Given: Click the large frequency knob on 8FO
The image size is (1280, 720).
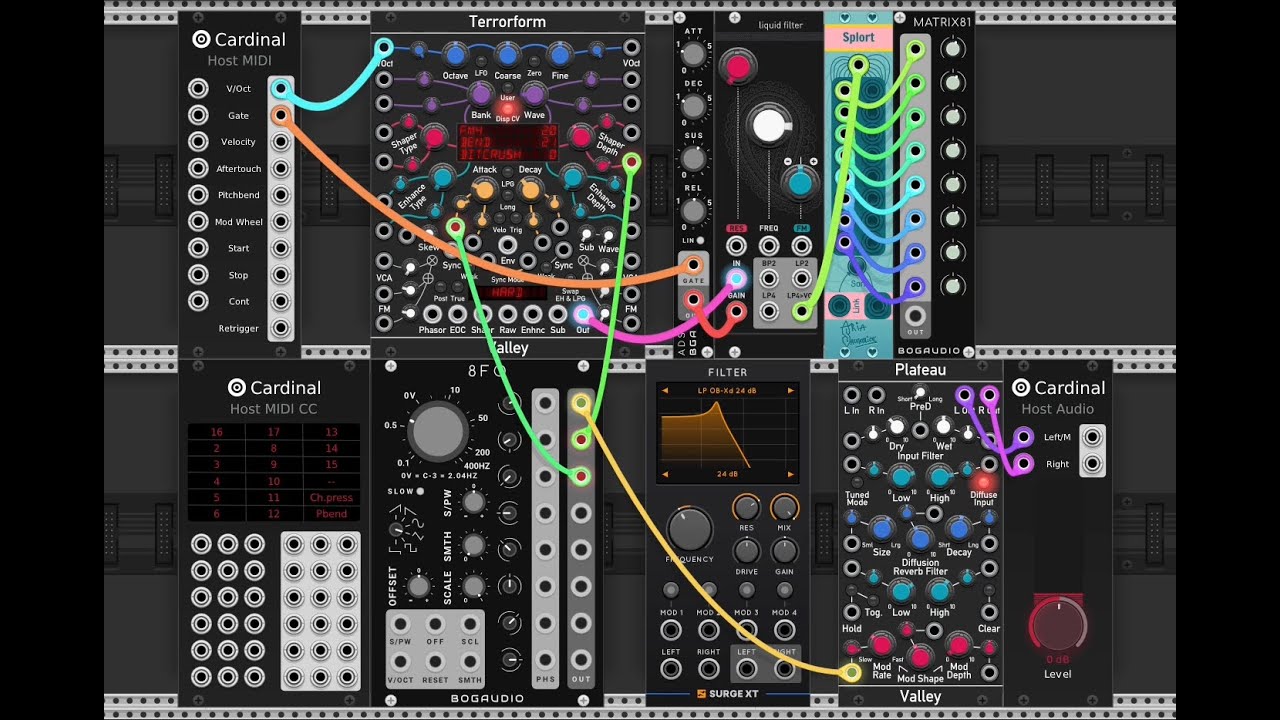Looking at the screenshot, I should click(437, 432).
